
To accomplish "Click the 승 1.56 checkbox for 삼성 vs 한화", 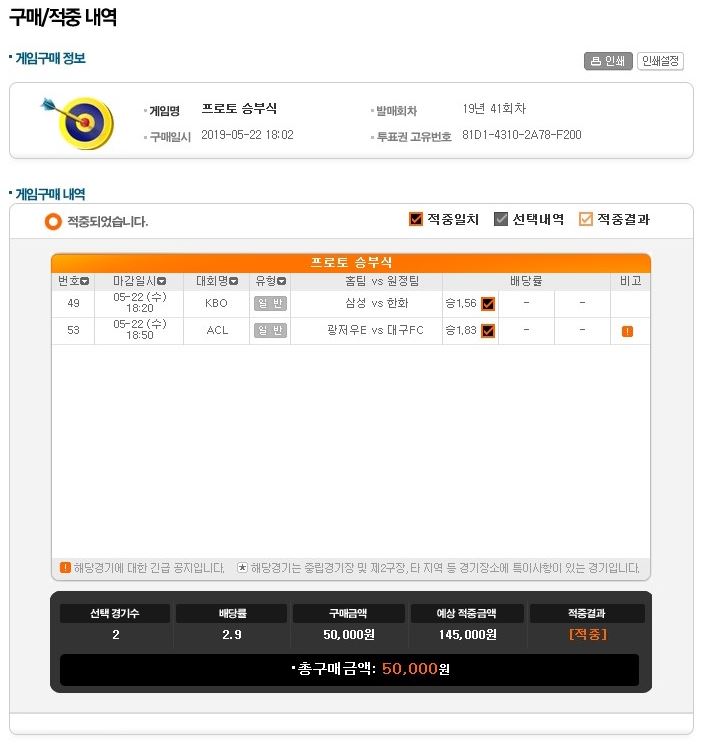I will pos(488,304).
